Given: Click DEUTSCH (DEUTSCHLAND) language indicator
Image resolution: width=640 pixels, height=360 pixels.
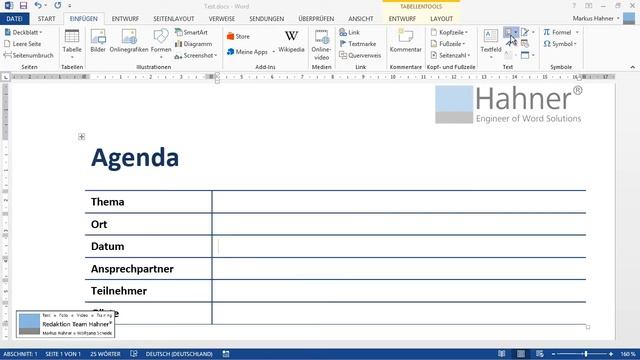Looking at the screenshot, I should [179, 354].
